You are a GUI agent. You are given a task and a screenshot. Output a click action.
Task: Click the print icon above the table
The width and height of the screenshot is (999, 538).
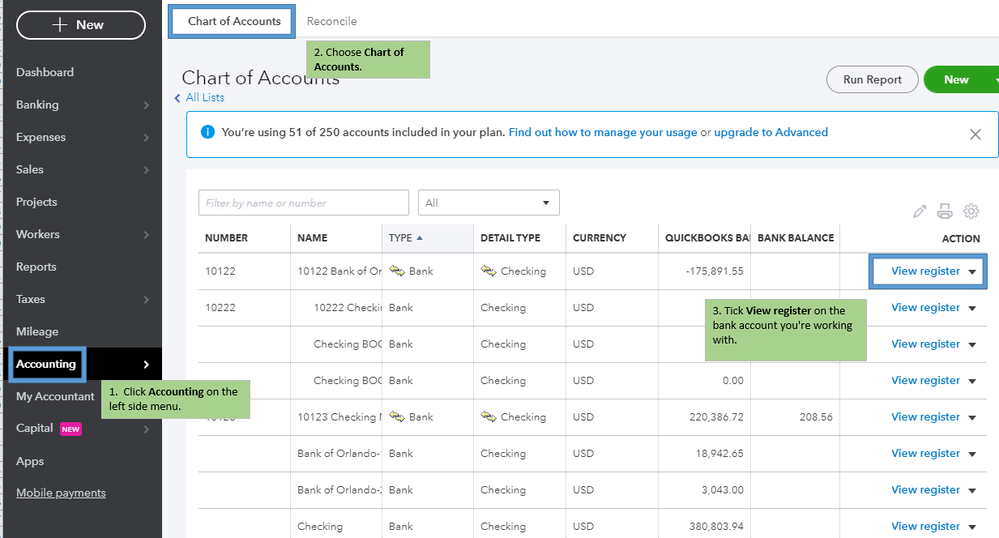coord(945,211)
